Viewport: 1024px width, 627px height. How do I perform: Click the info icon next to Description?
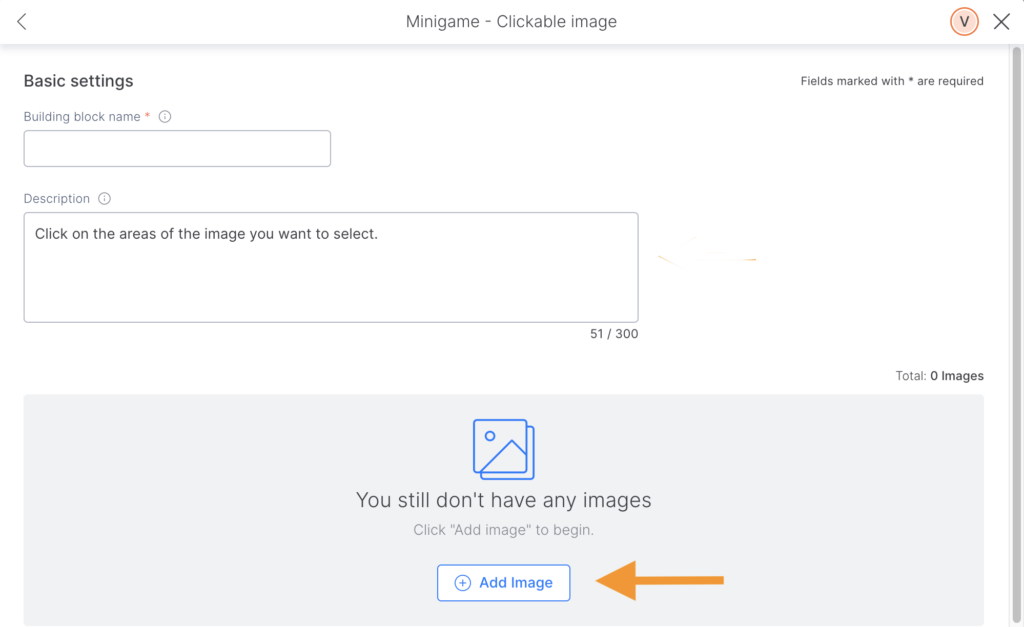104,199
